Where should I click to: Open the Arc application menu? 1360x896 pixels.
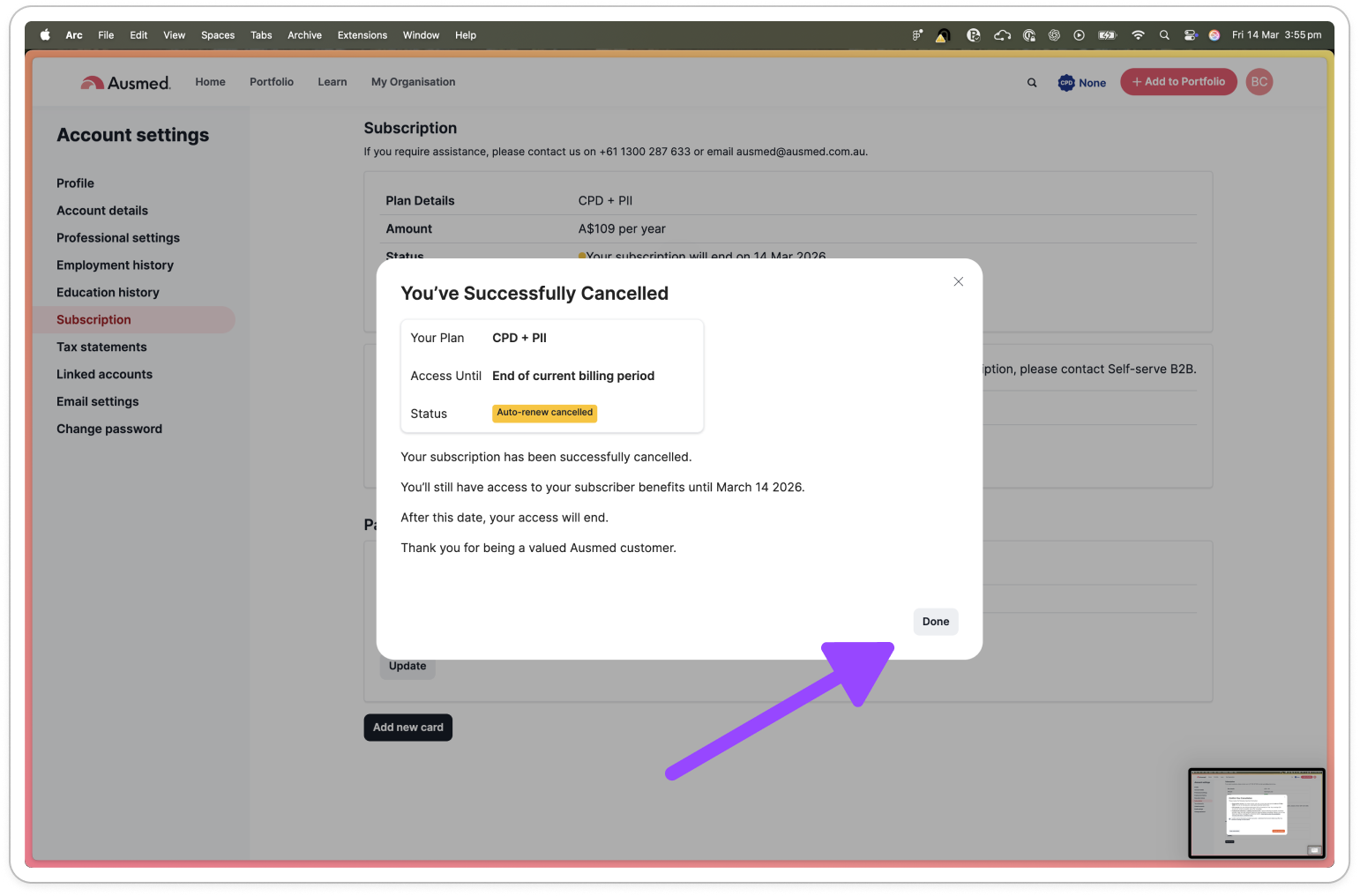pos(74,35)
